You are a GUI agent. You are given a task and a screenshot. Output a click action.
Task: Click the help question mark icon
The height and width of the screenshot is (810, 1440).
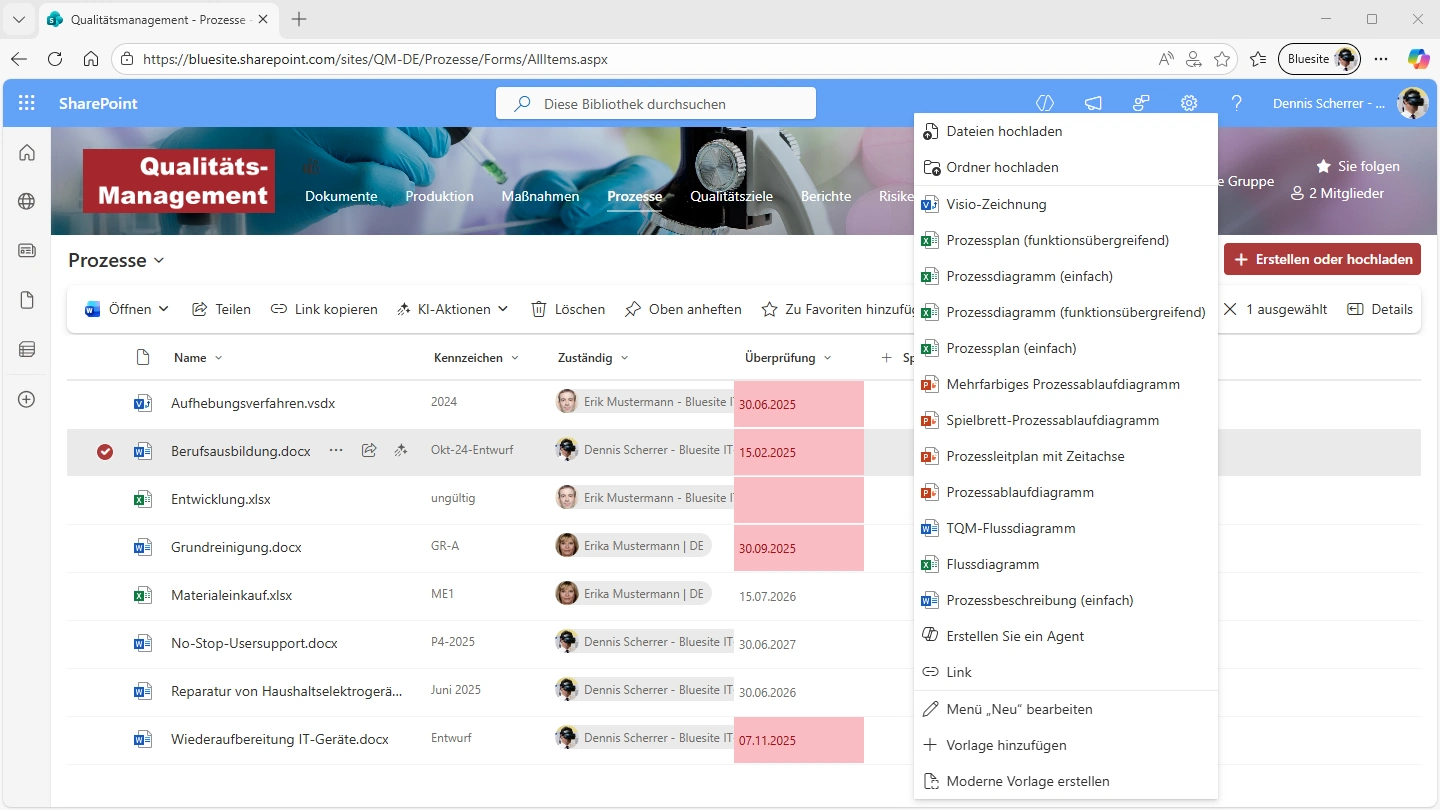coord(1237,103)
